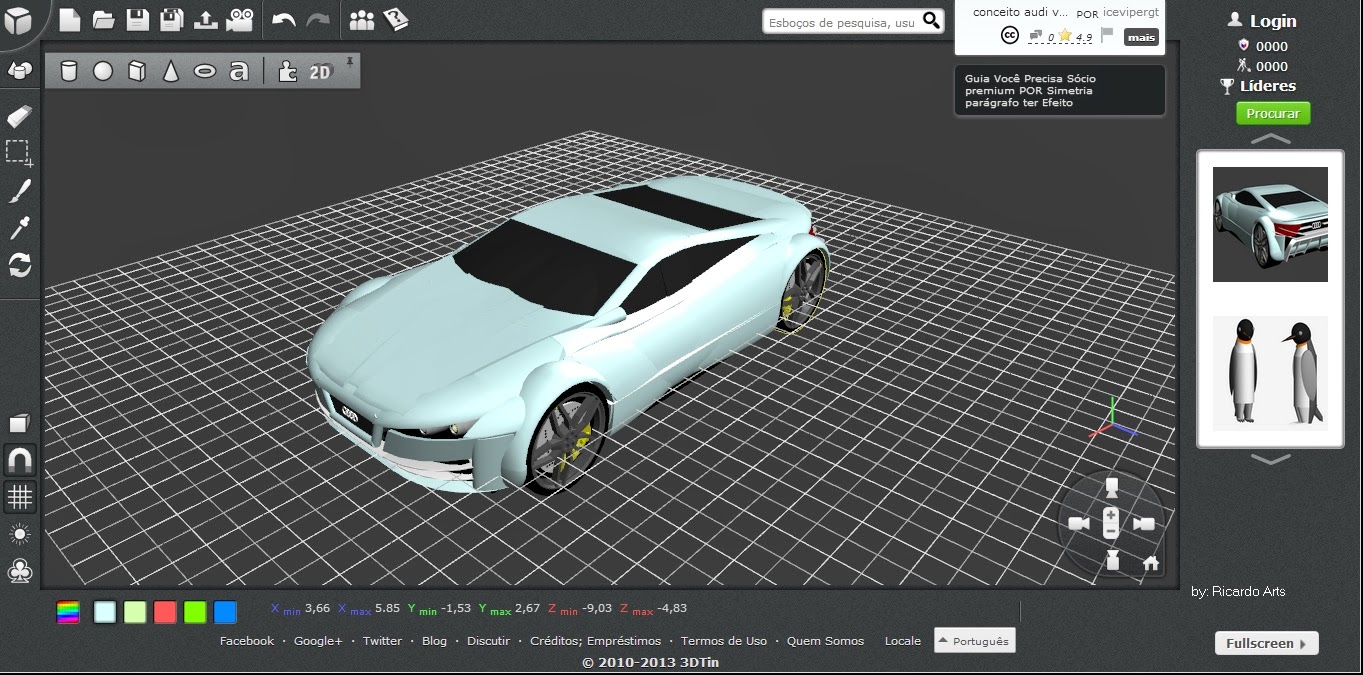Open the Termos de Uso page
The height and width of the screenshot is (675, 1363).
(723, 641)
